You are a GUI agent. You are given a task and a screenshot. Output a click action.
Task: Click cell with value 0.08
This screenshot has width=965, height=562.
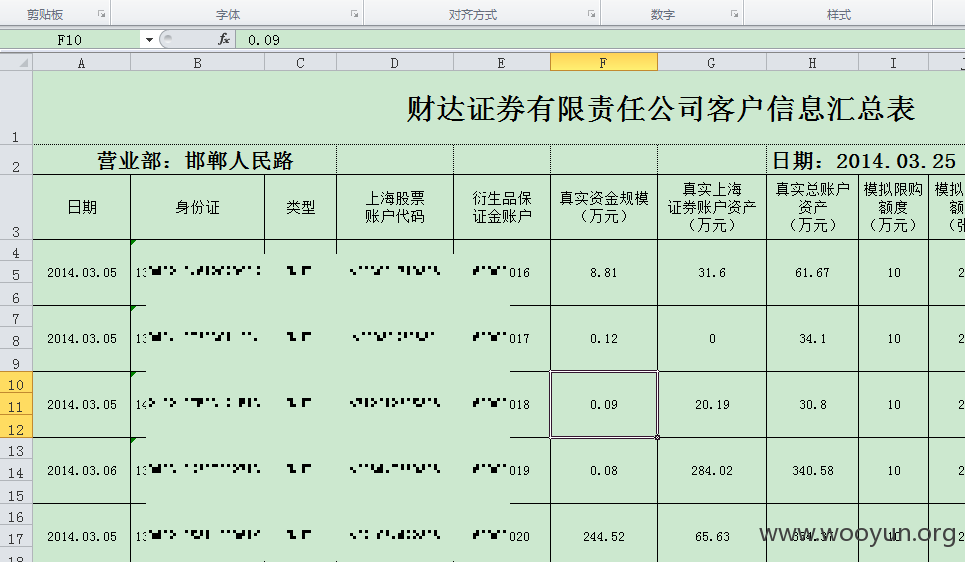tap(604, 470)
